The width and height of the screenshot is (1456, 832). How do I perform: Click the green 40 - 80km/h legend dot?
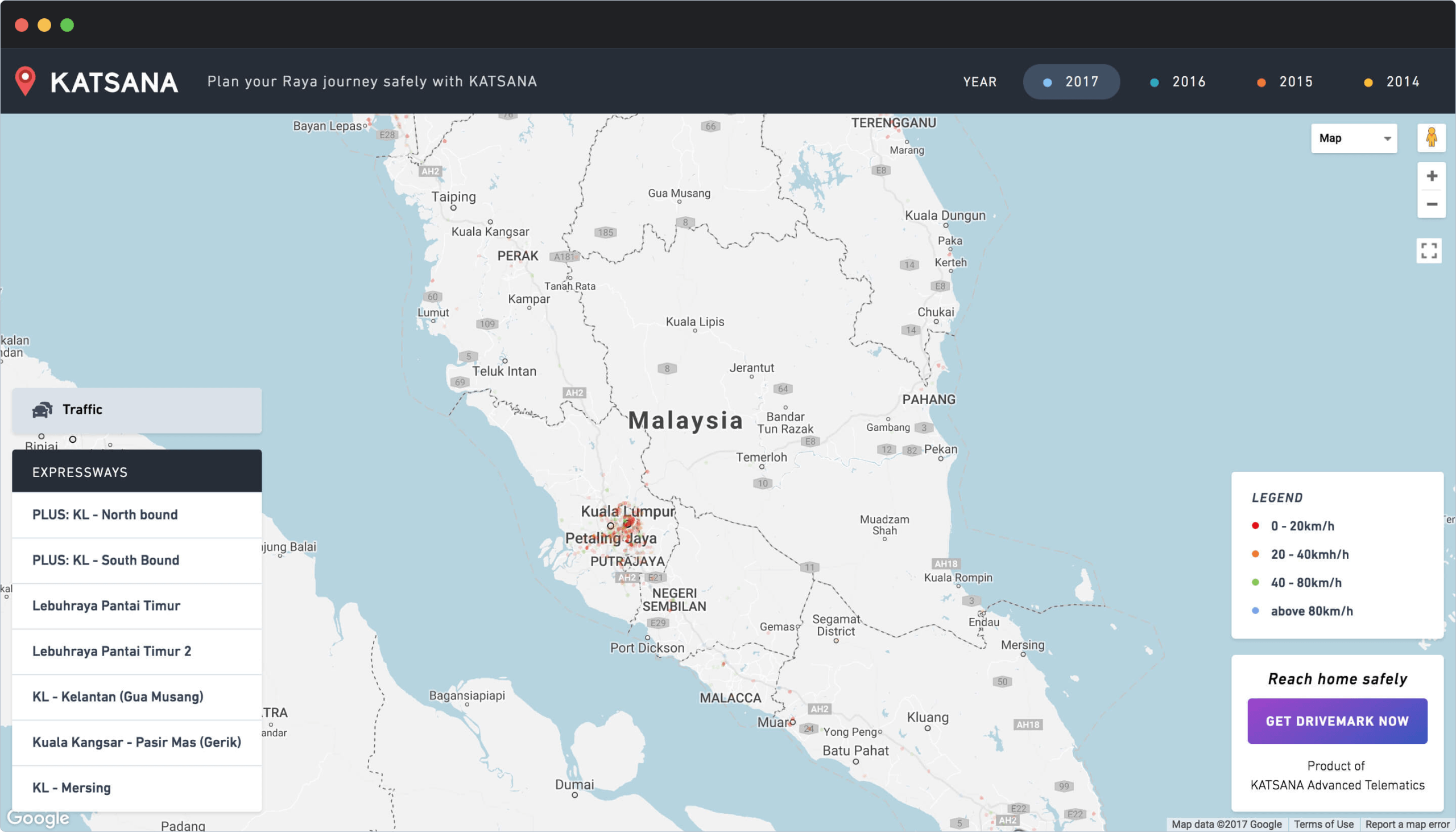(1255, 582)
